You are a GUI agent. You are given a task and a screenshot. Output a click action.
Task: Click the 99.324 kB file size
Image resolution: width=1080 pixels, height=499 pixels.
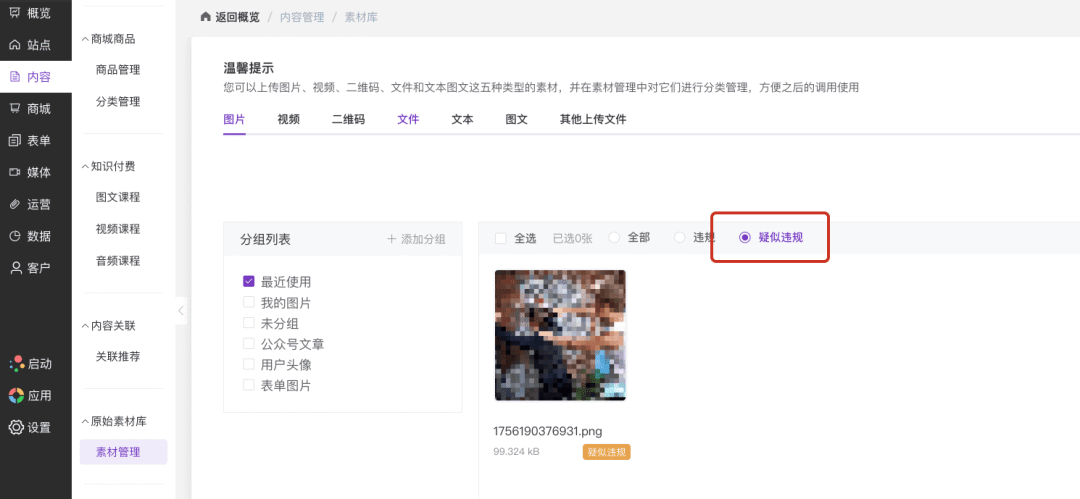click(x=516, y=452)
